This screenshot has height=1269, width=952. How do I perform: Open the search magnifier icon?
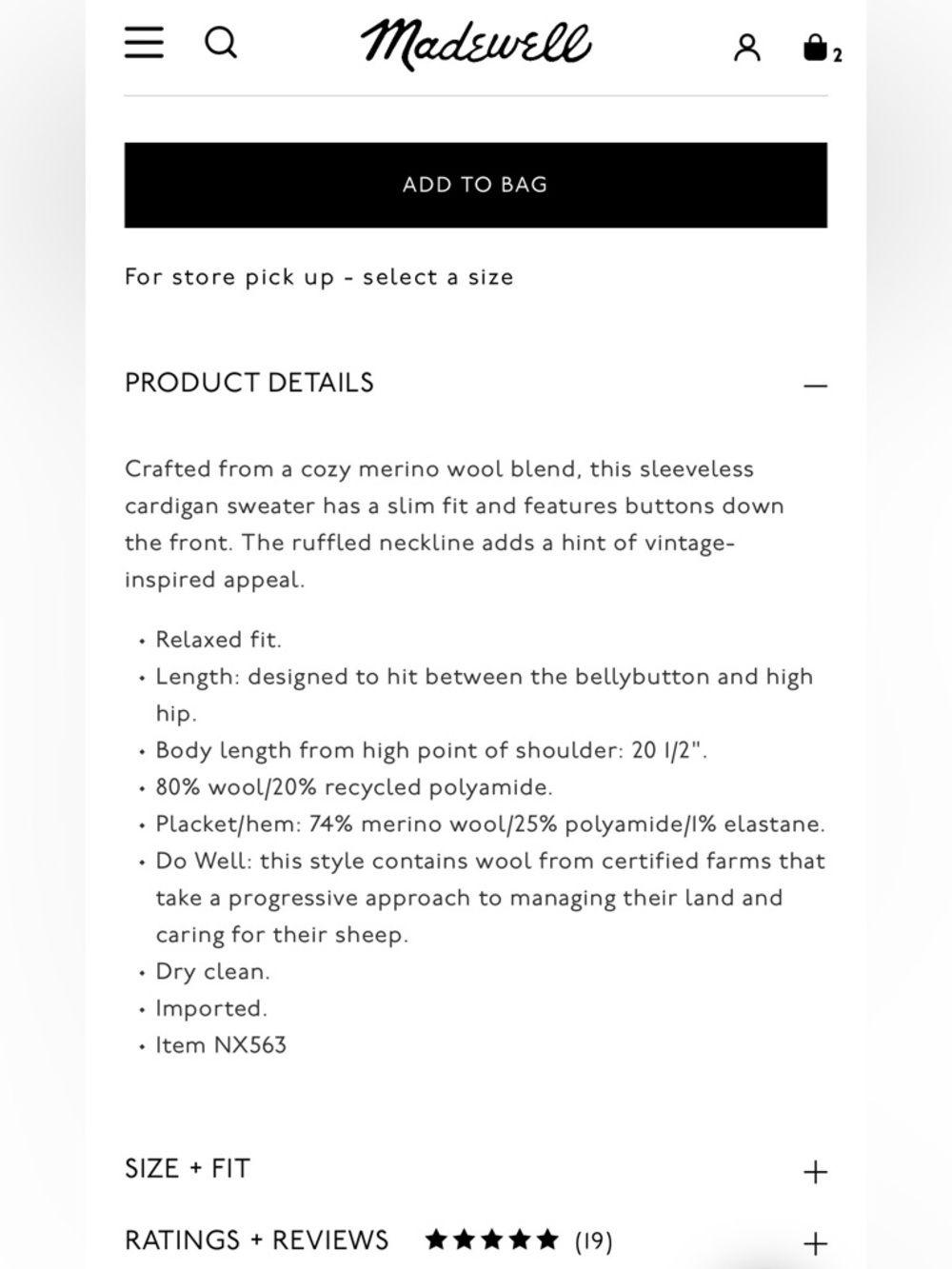(x=221, y=43)
